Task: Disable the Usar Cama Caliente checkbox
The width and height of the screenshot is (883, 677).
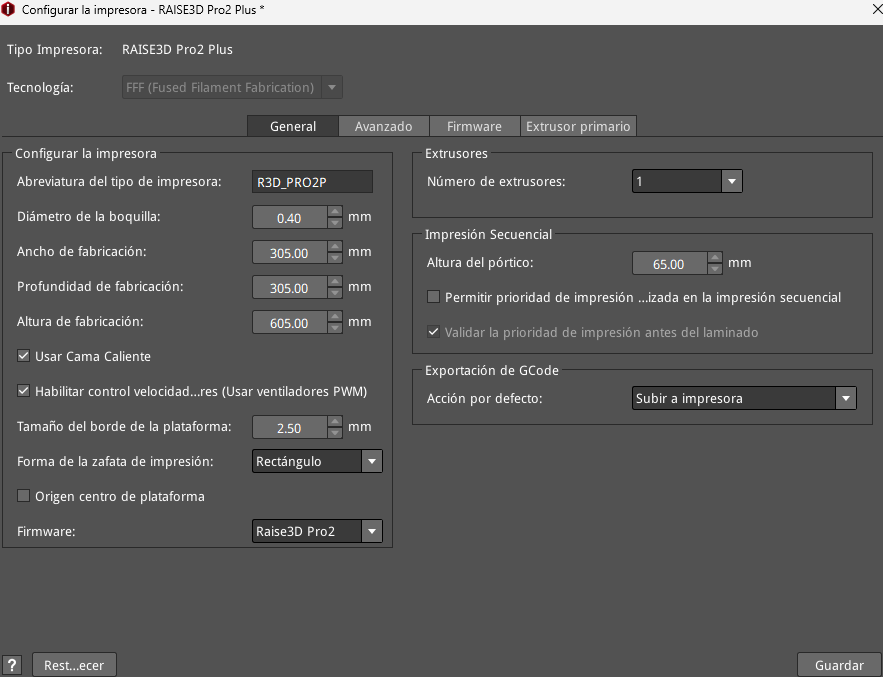Action: coord(24,356)
